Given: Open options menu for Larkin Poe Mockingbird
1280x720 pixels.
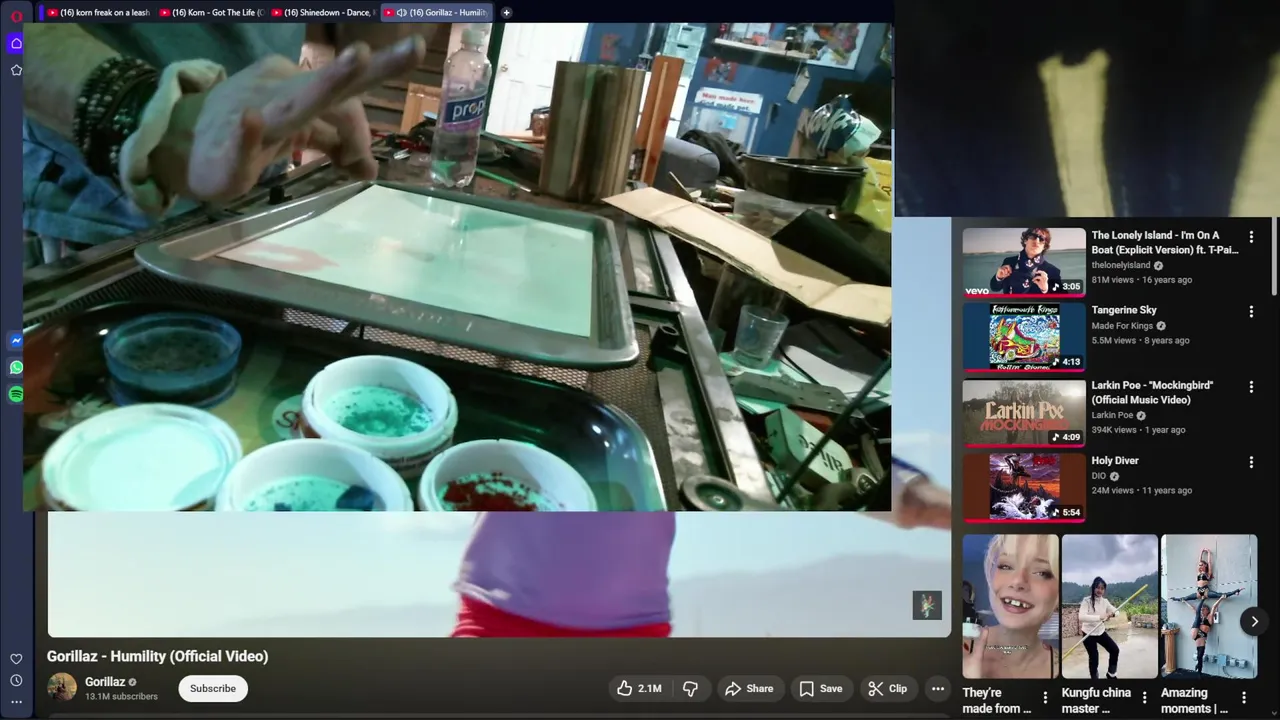Looking at the screenshot, I should coord(1251,387).
